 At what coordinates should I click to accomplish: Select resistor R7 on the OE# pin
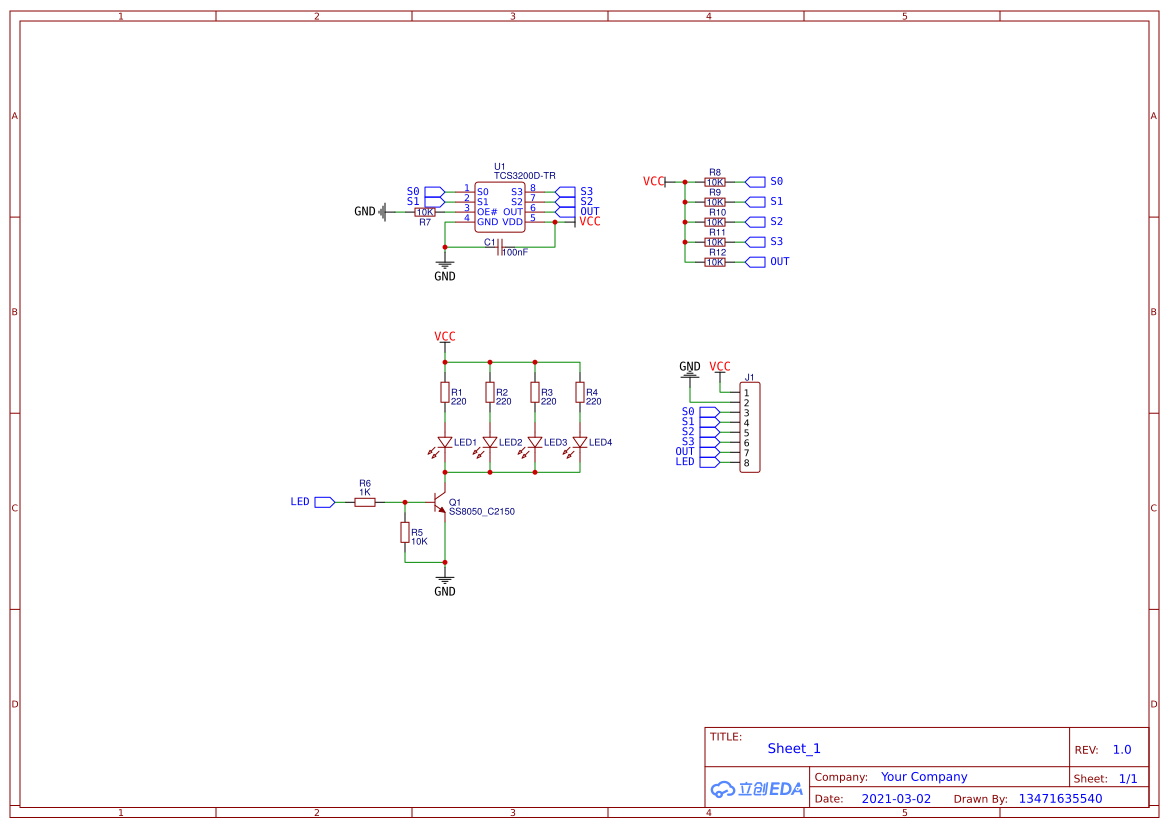point(425,212)
